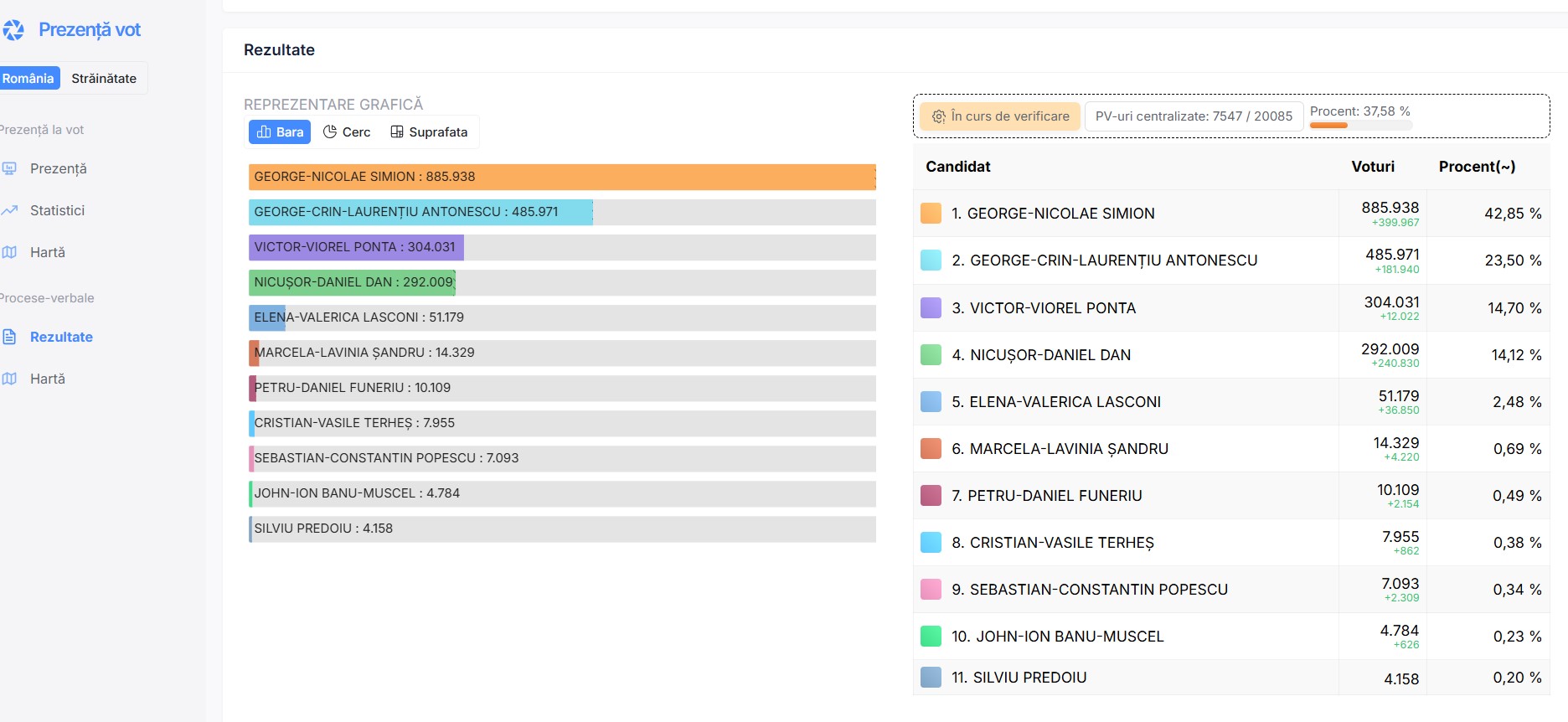Click the Voturi column header
Image resolution: width=1568 pixels, height=722 pixels.
click(x=1373, y=167)
